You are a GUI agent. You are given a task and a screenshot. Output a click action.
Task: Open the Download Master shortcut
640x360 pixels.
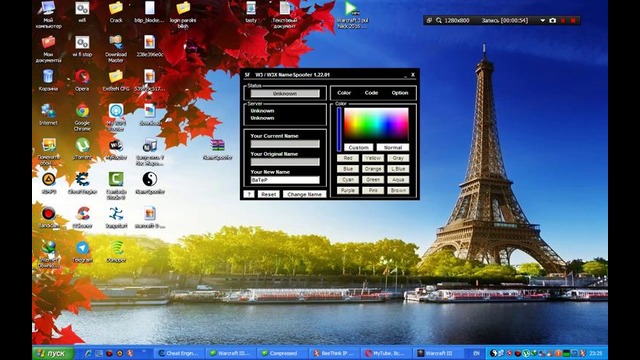[x=116, y=49]
